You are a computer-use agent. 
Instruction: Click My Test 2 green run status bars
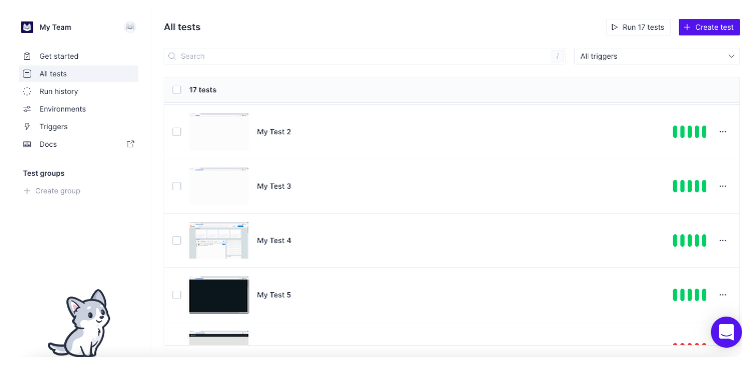tap(689, 131)
